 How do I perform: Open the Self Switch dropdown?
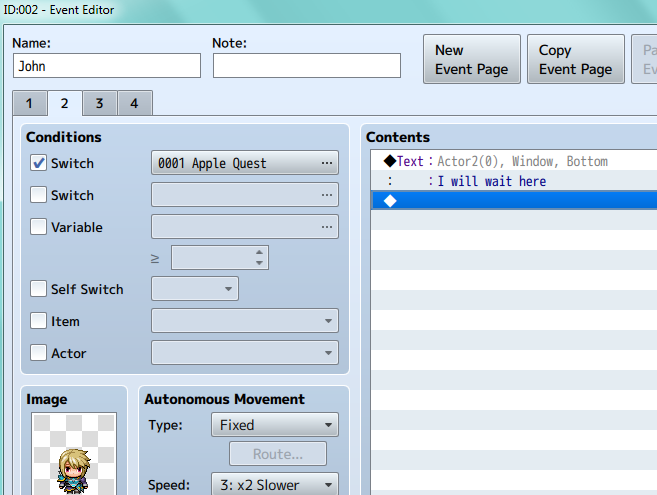click(195, 288)
